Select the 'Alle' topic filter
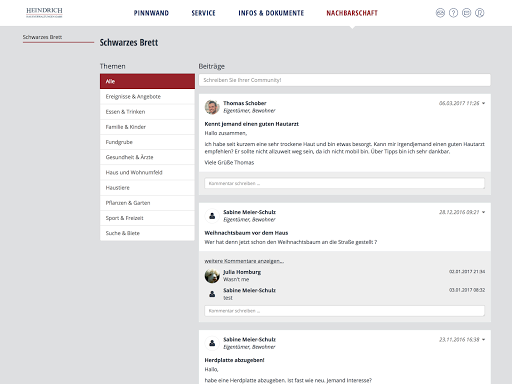512x384 pixels. [x=147, y=81]
